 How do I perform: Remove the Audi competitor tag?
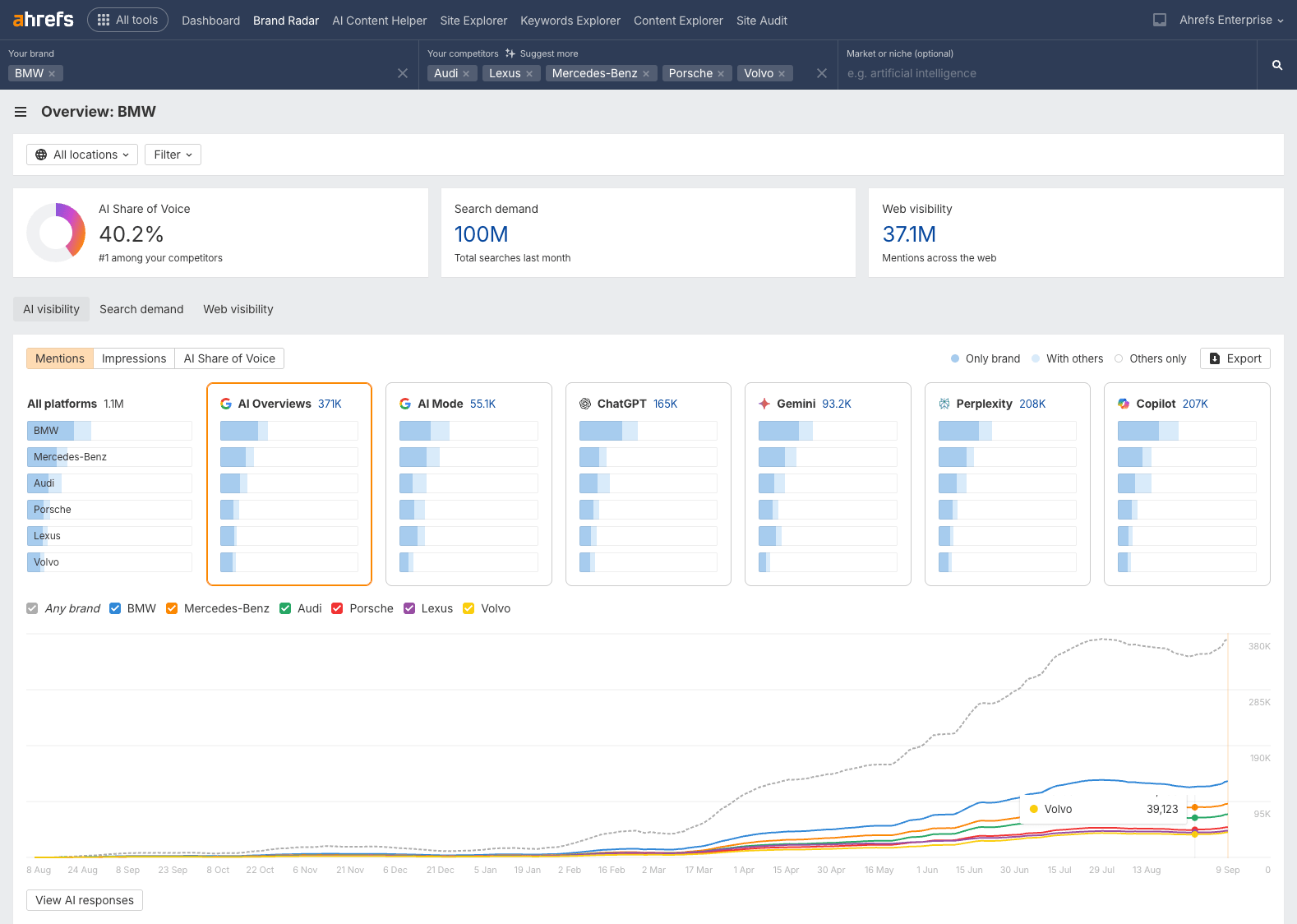[466, 74]
